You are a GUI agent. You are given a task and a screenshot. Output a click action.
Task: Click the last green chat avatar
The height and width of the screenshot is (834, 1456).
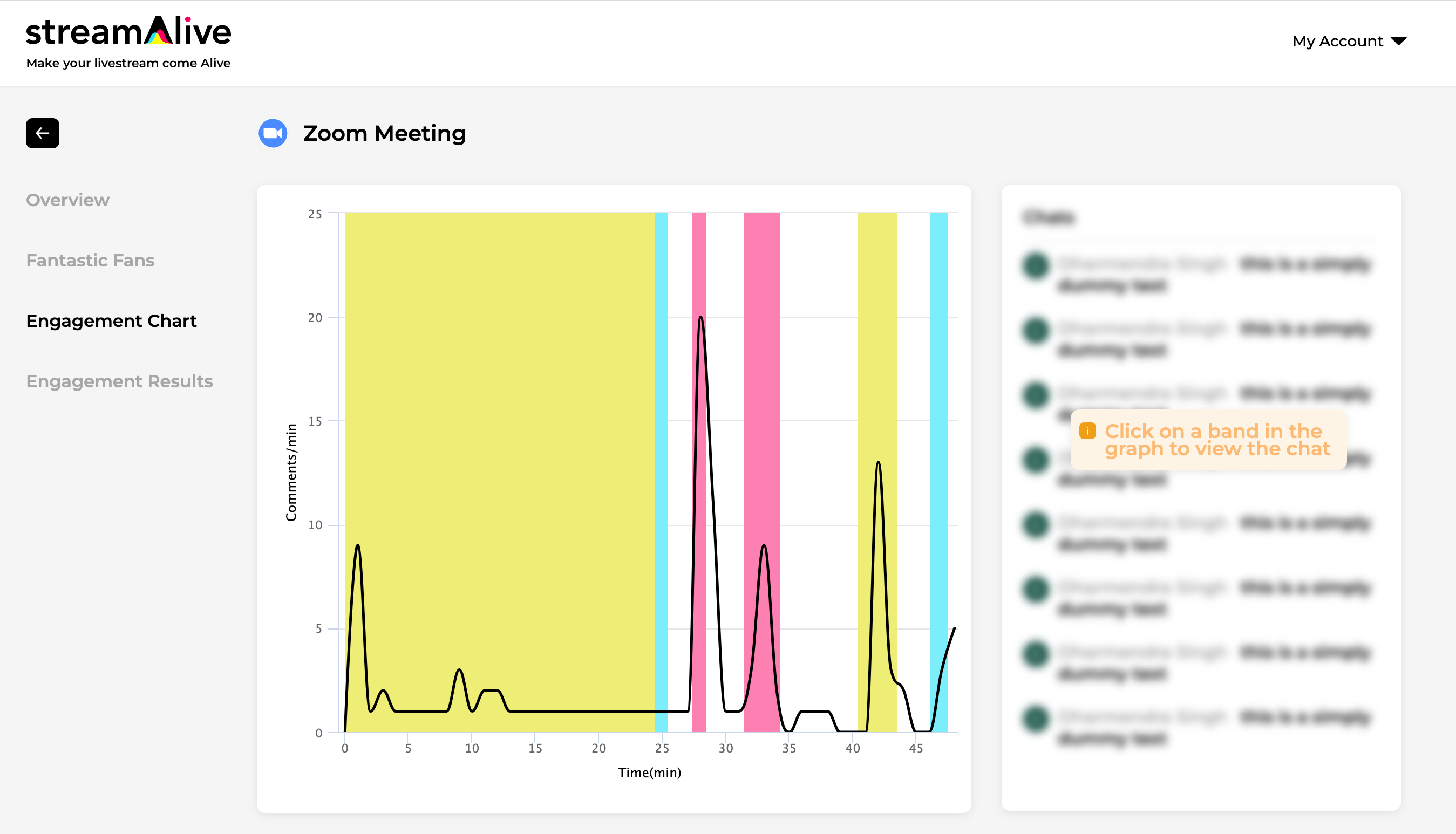point(1036,720)
